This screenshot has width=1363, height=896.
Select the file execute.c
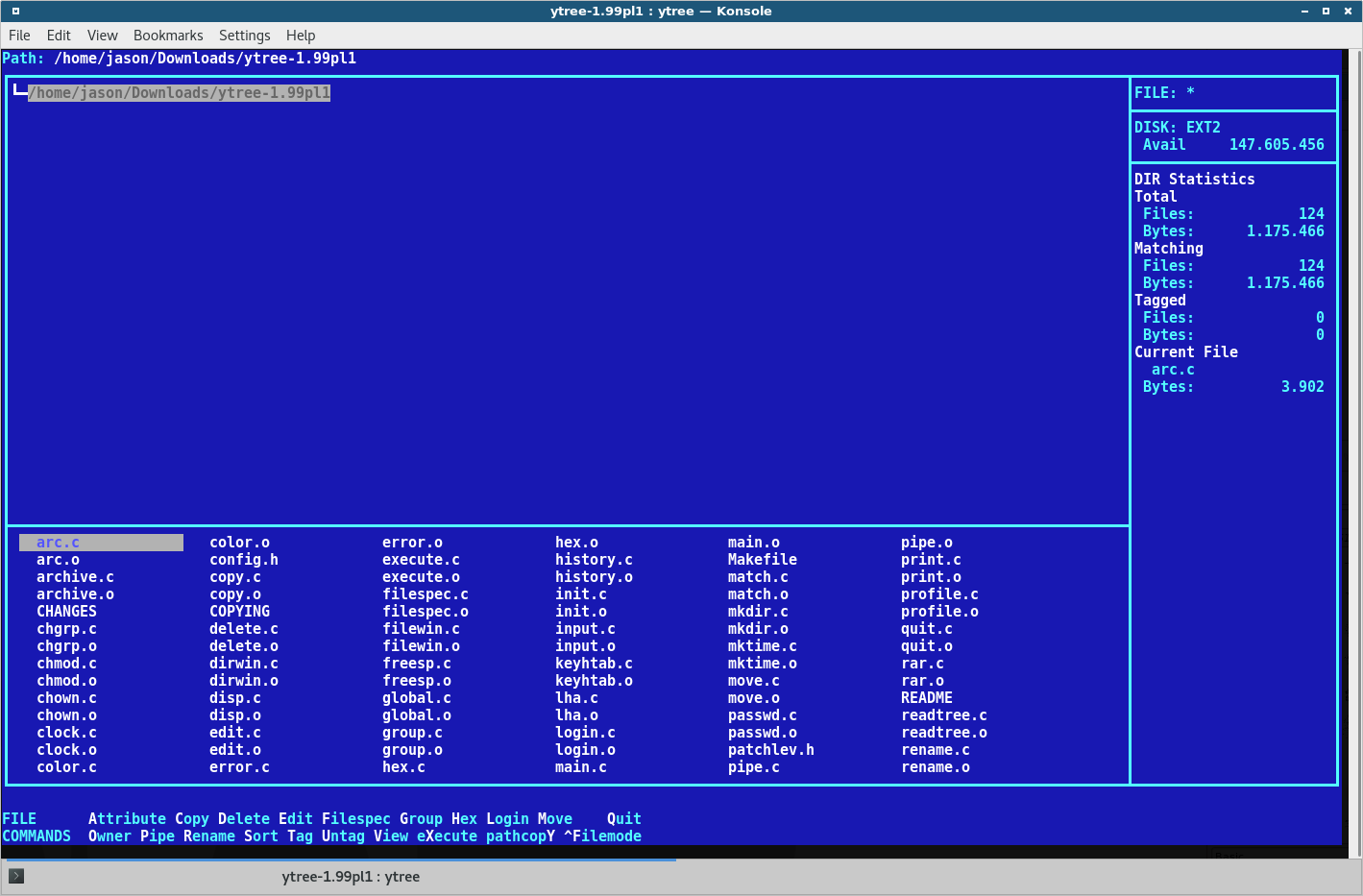pos(422,560)
